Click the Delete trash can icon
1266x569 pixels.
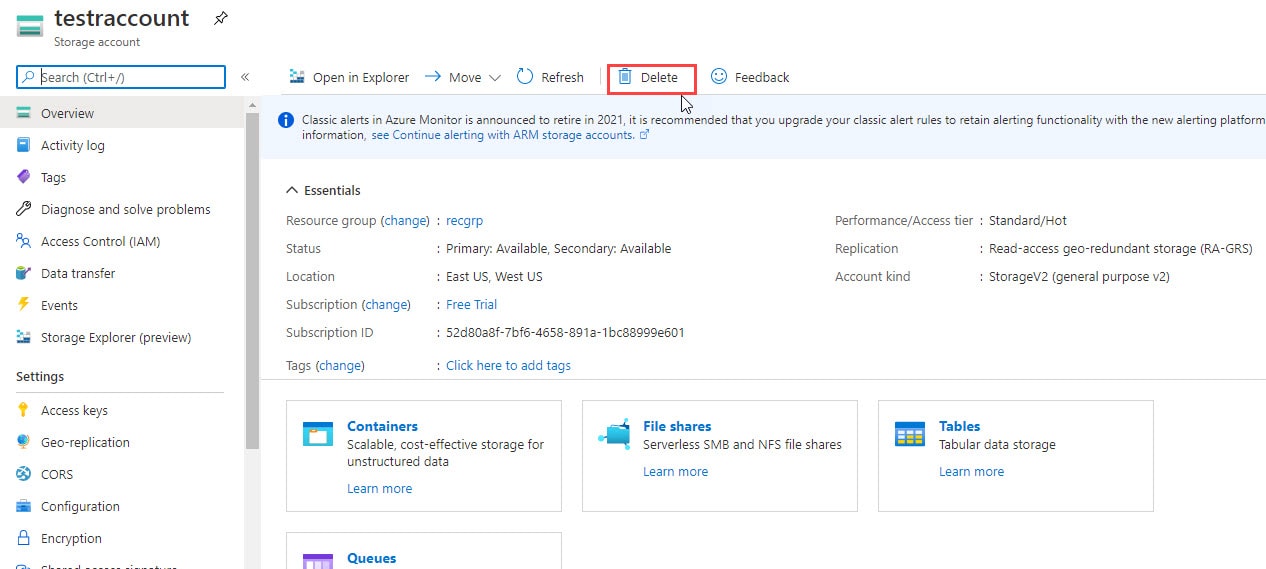625,77
